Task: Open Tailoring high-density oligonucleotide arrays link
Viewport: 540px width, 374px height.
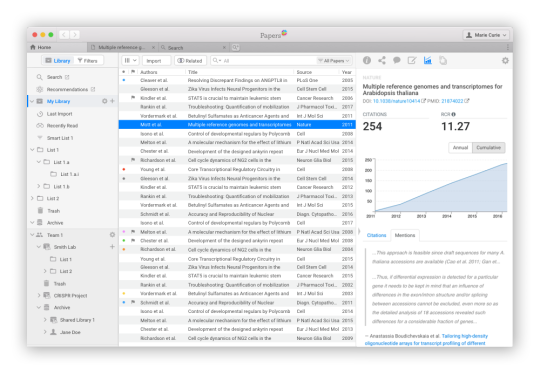Action: coord(427,339)
